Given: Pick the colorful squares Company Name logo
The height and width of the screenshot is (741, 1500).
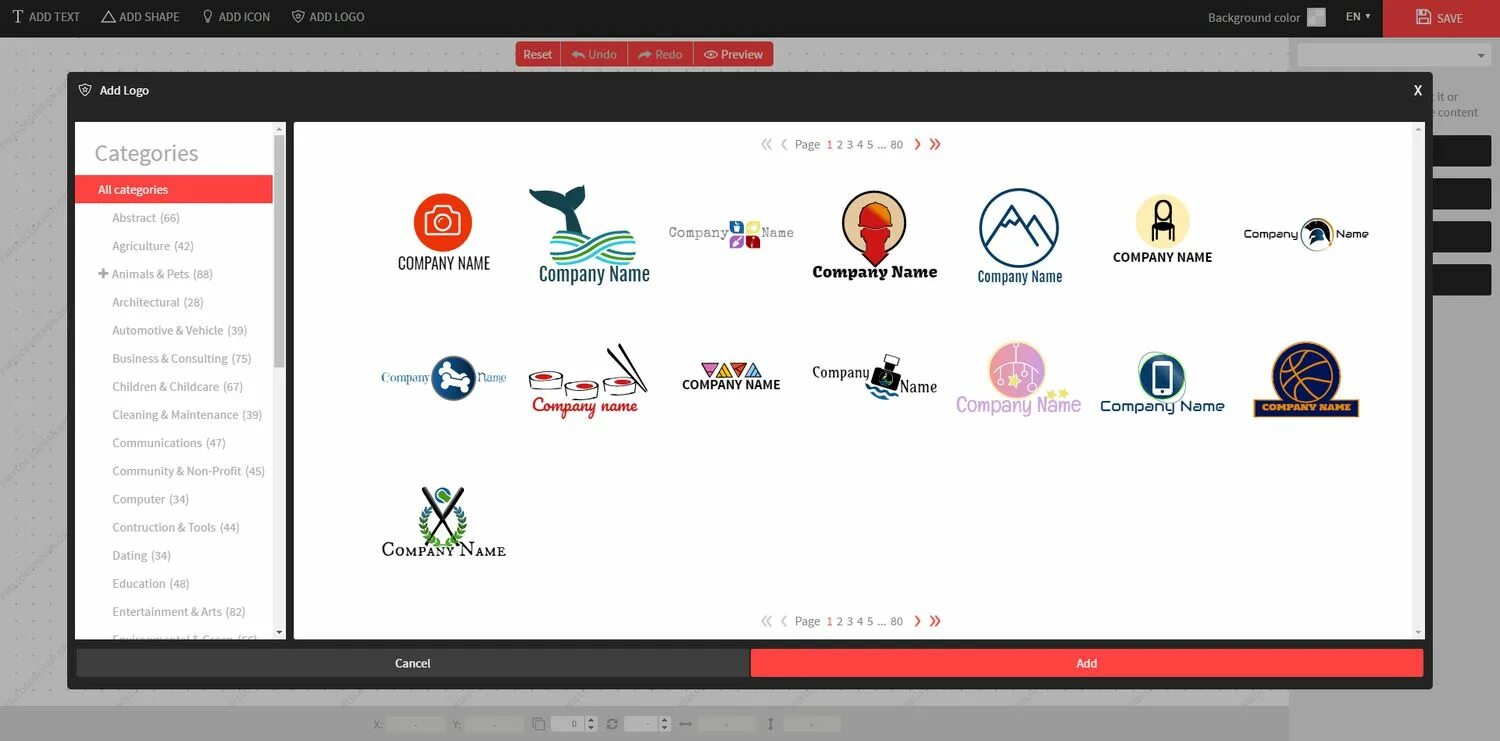Looking at the screenshot, I should (731, 233).
